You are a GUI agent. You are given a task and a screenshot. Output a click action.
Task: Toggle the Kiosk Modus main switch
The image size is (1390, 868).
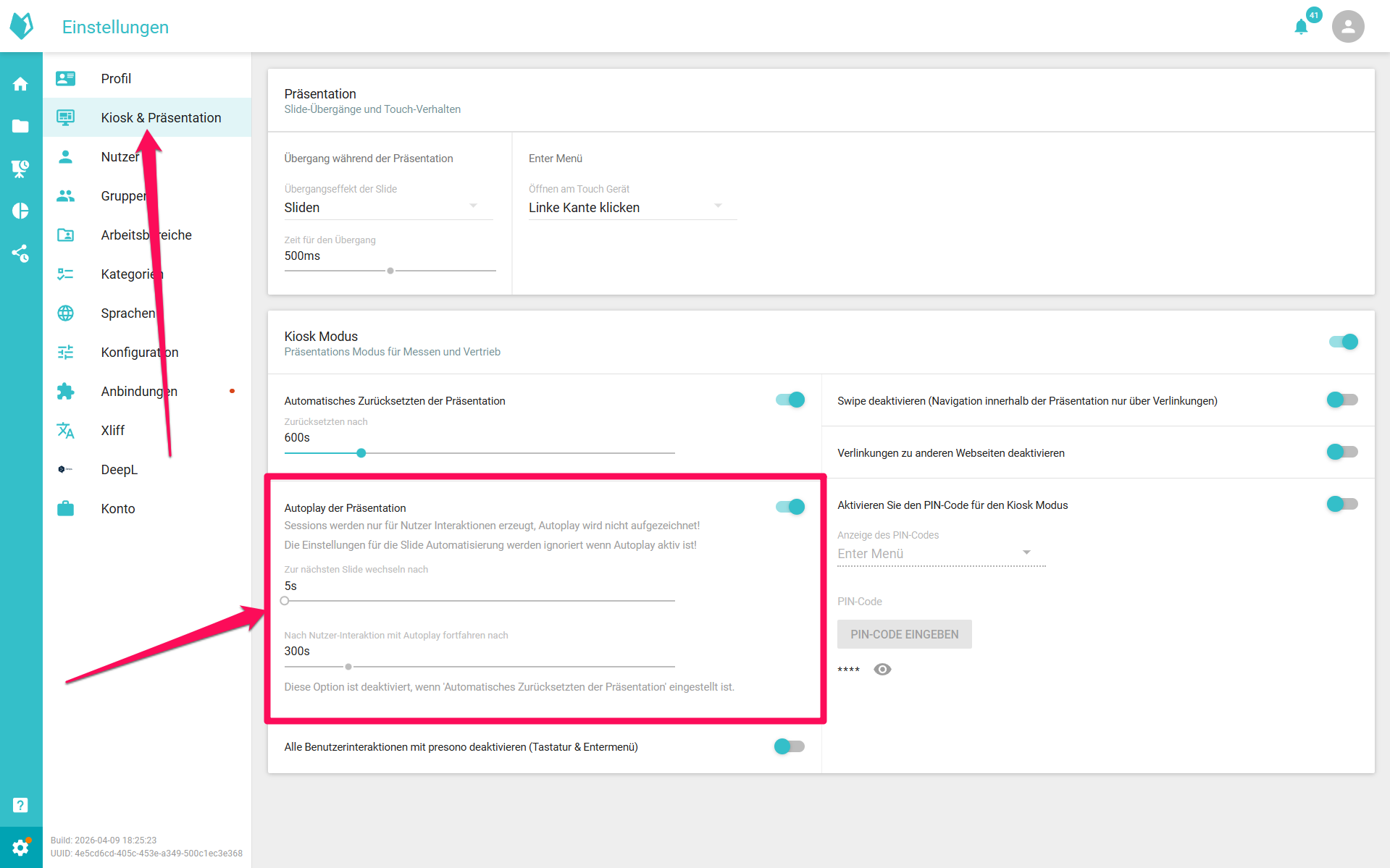(1344, 342)
